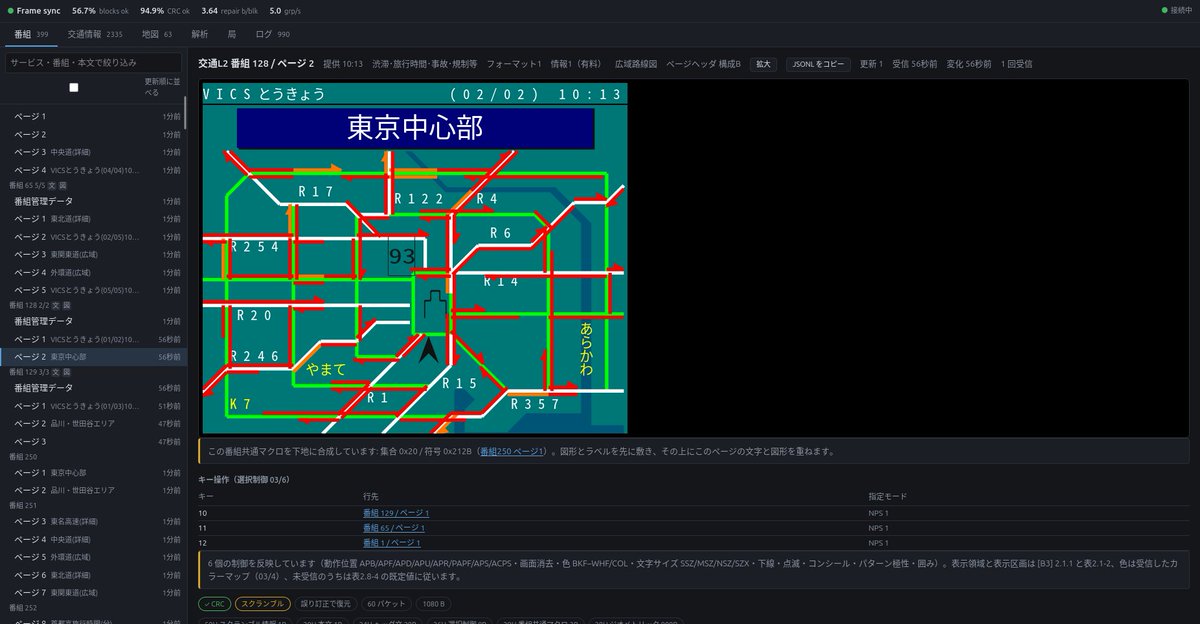The height and width of the screenshot is (624, 1200).
Task: Select ページ 3 中央道(詳細) row
Action: pyautogui.click(x=92, y=152)
